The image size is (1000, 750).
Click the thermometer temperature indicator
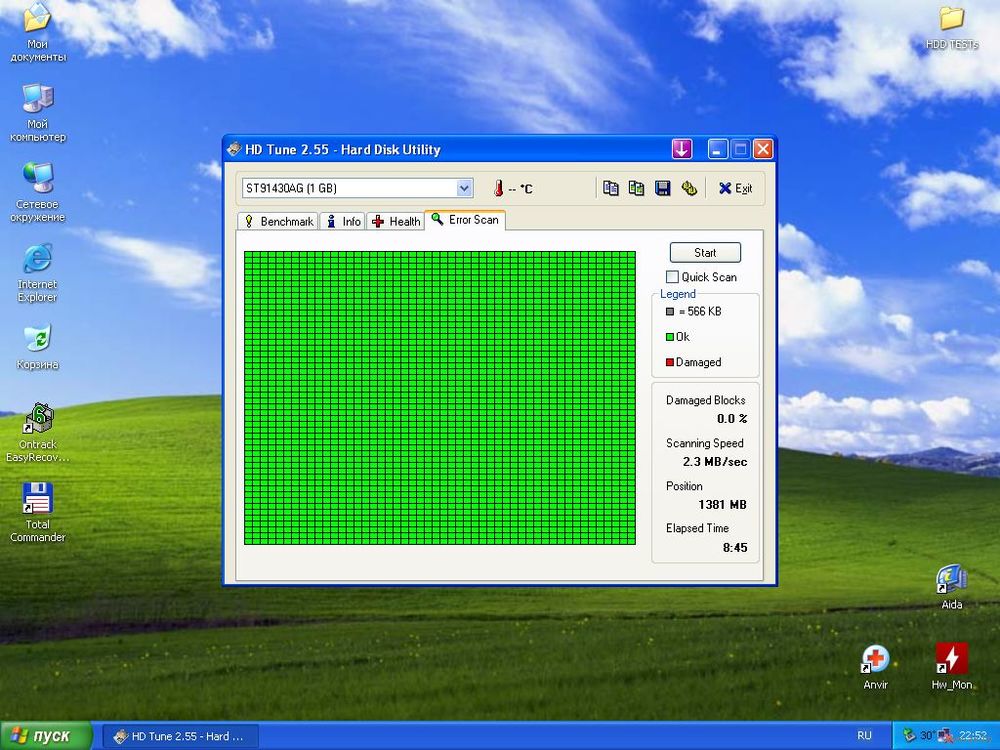tap(498, 188)
